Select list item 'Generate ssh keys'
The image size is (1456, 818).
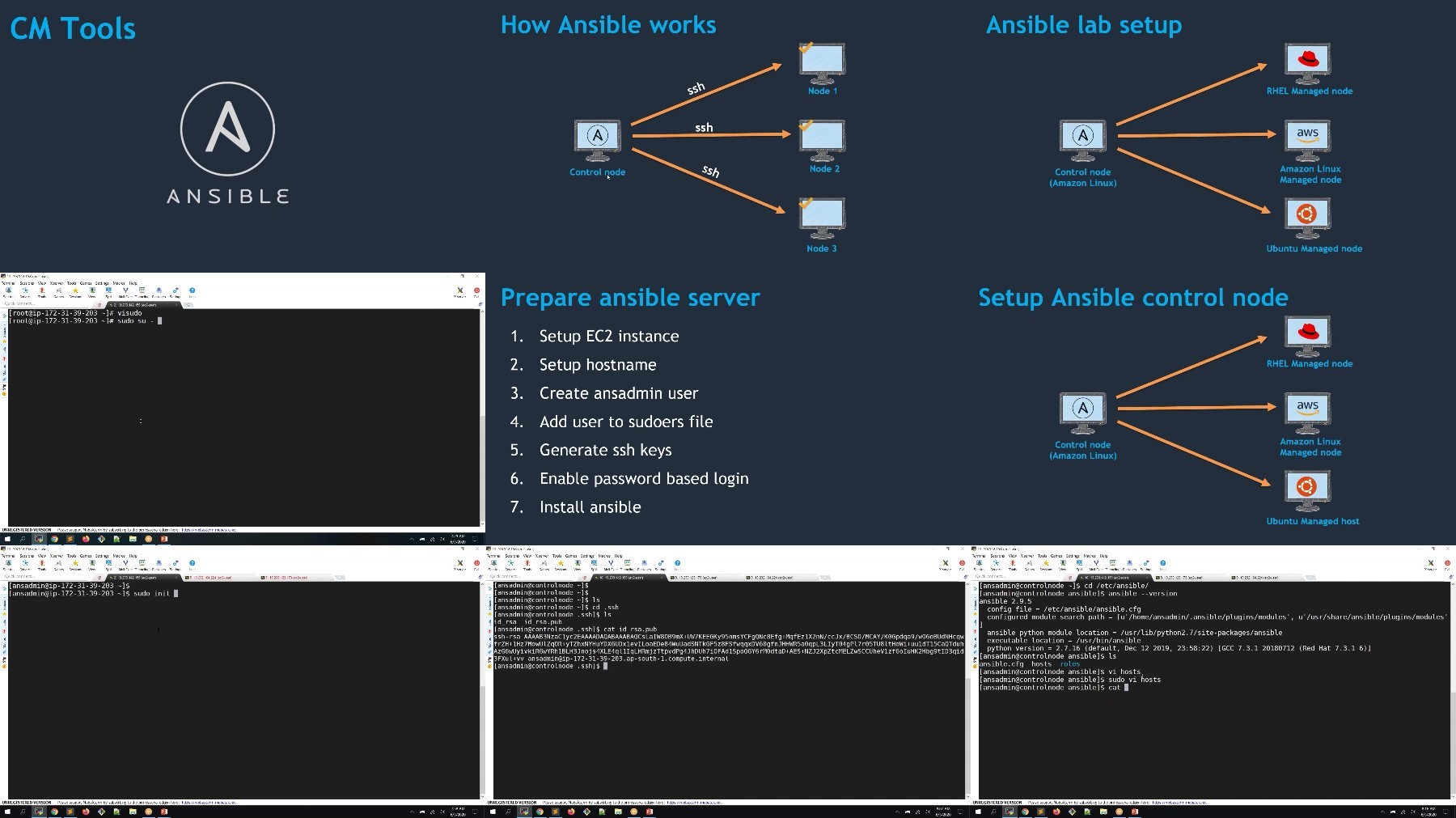(605, 450)
